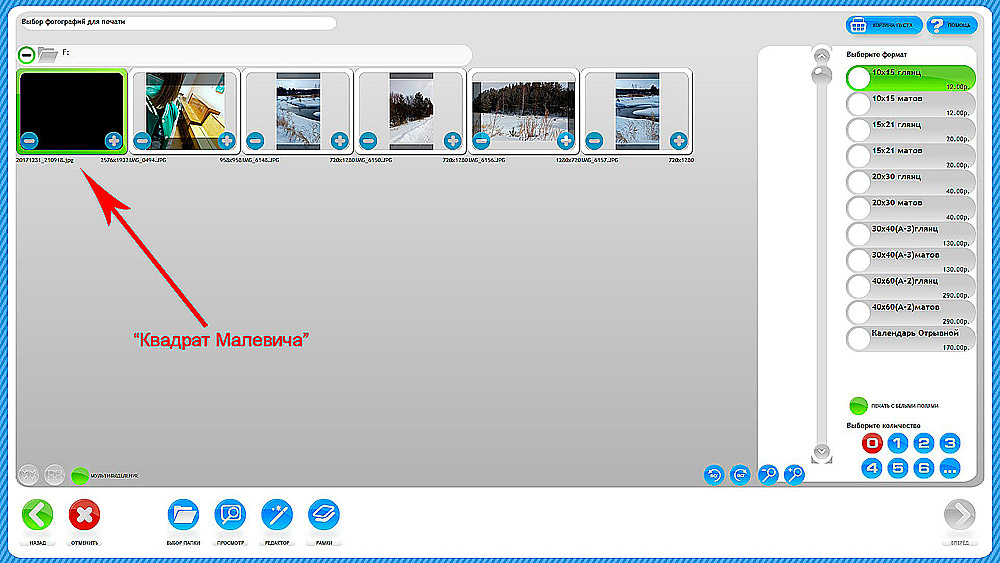
Task: Zoom in with the plus magnifier
Action: click(x=795, y=475)
